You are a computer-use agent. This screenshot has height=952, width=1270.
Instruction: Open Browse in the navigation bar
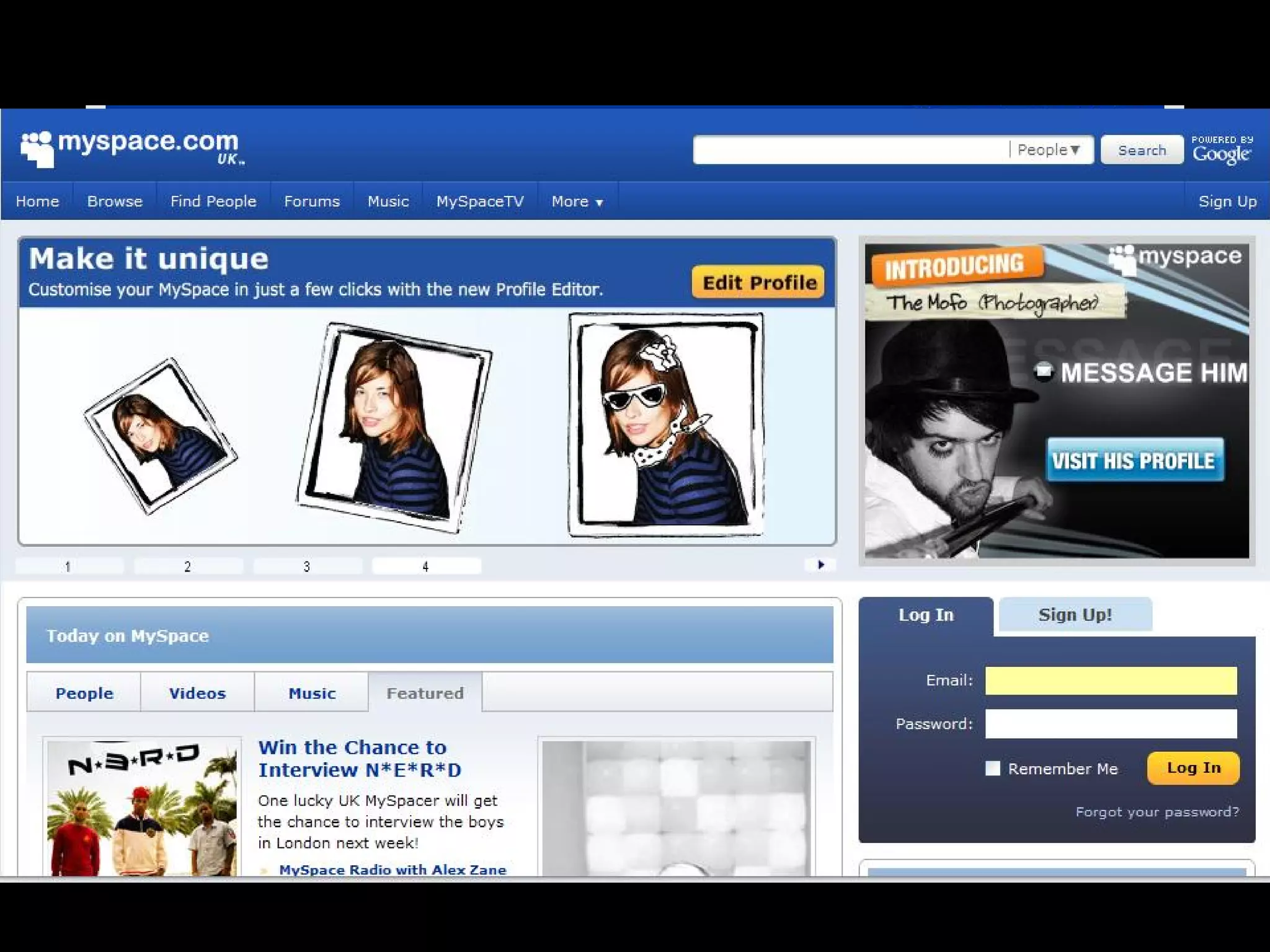(x=115, y=201)
